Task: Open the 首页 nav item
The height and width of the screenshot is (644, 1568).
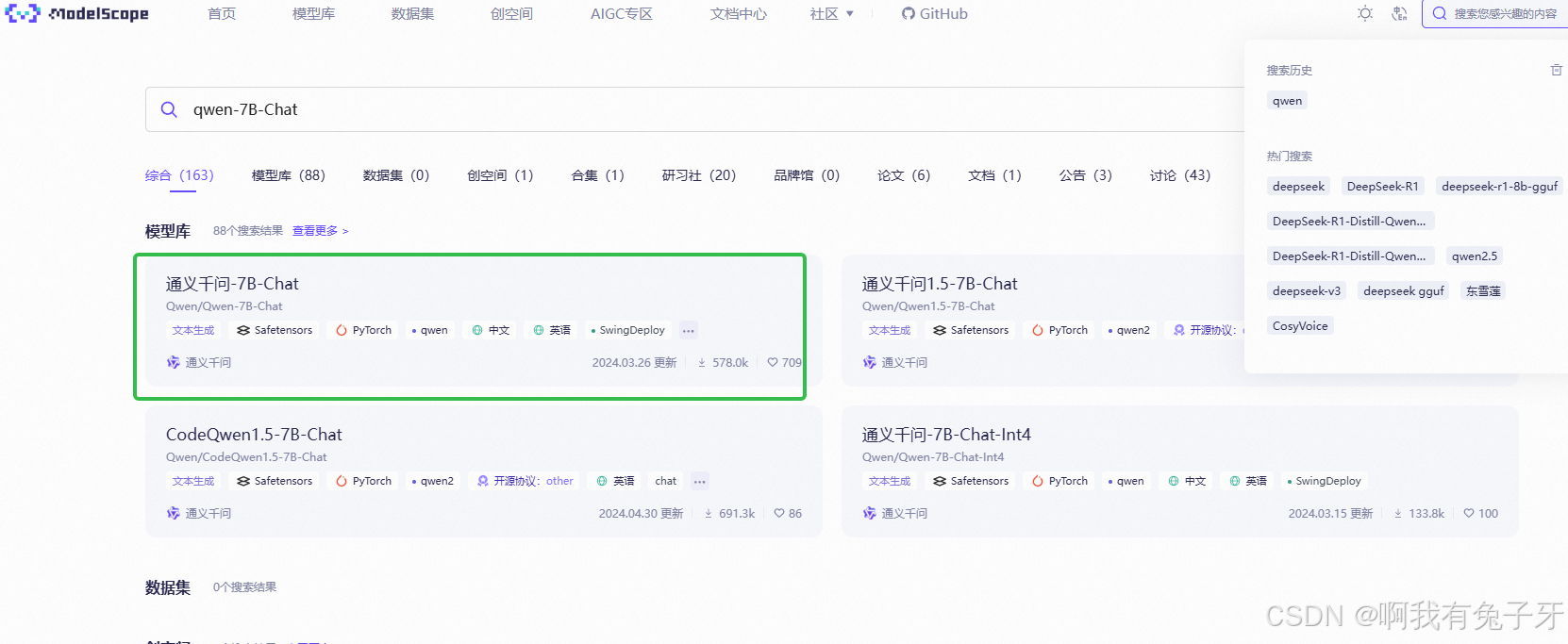Action: [222, 13]
